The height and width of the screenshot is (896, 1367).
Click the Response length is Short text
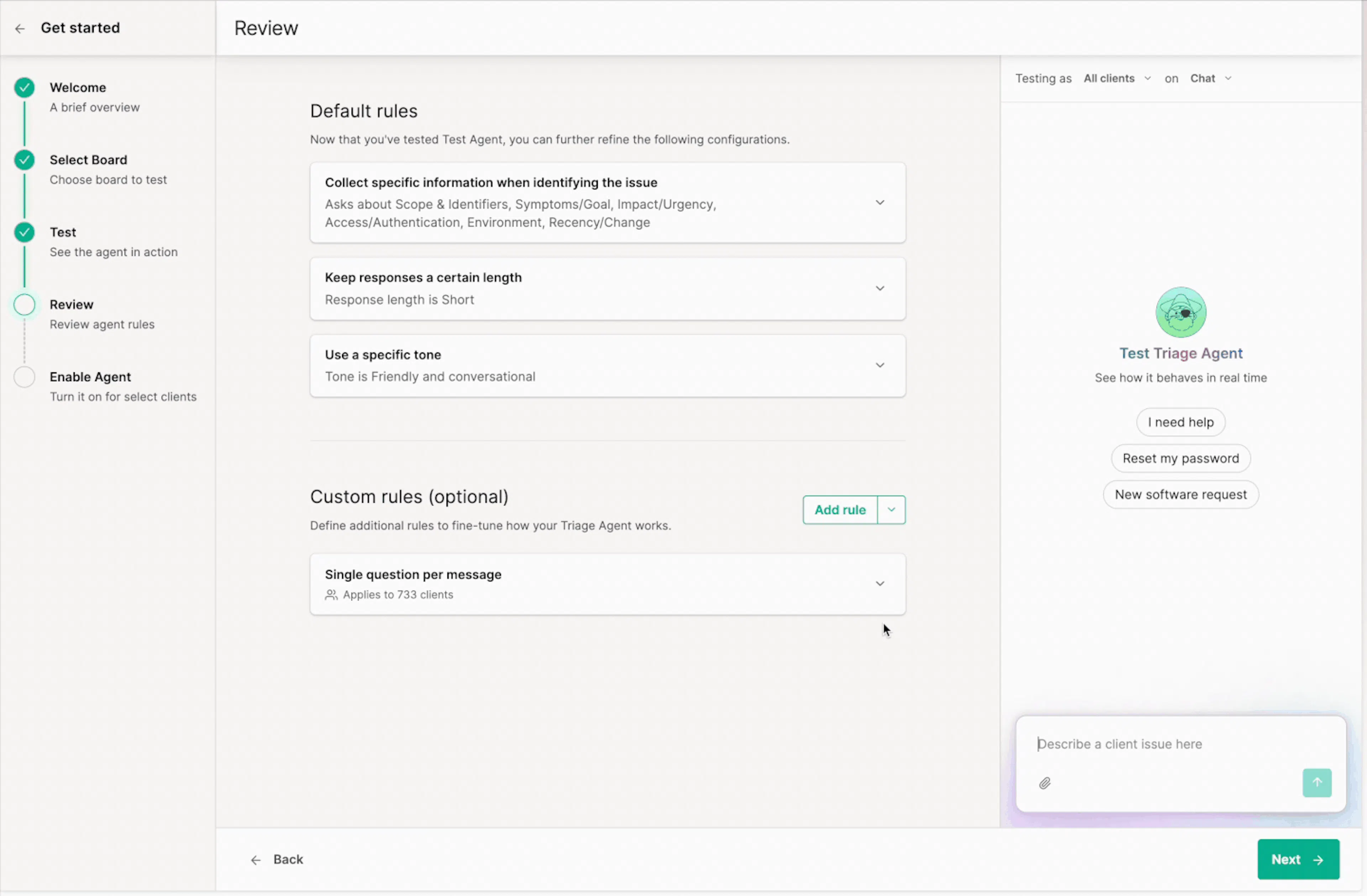click(x=399, y=299)
